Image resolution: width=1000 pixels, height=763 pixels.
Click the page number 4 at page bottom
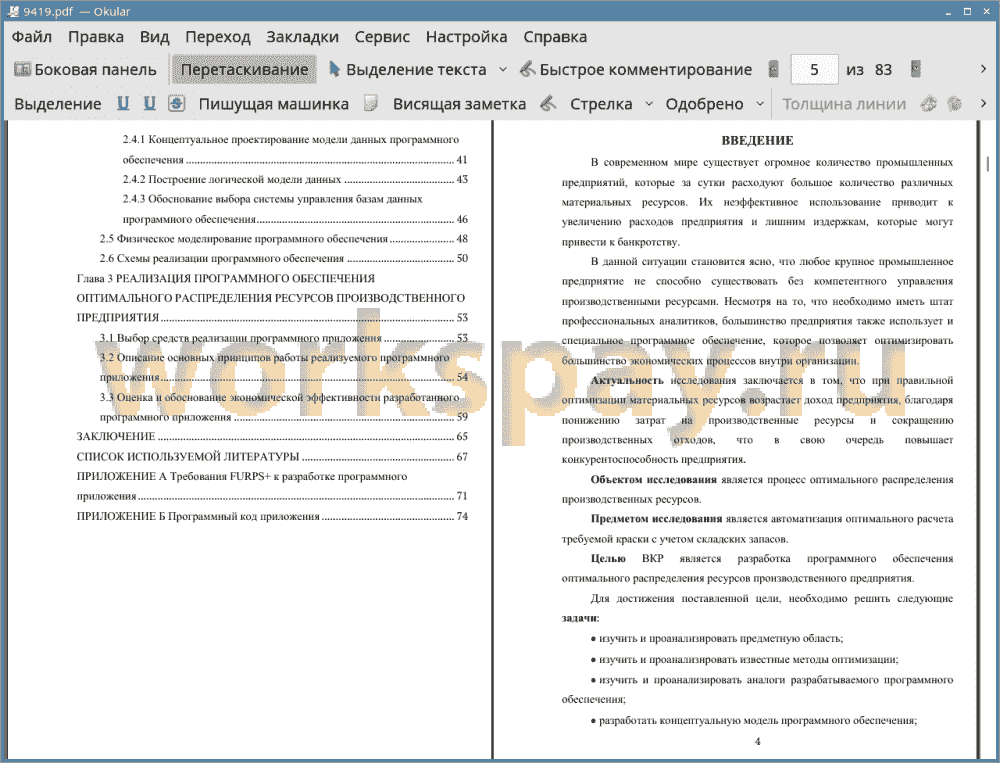(x=757, y=741)
